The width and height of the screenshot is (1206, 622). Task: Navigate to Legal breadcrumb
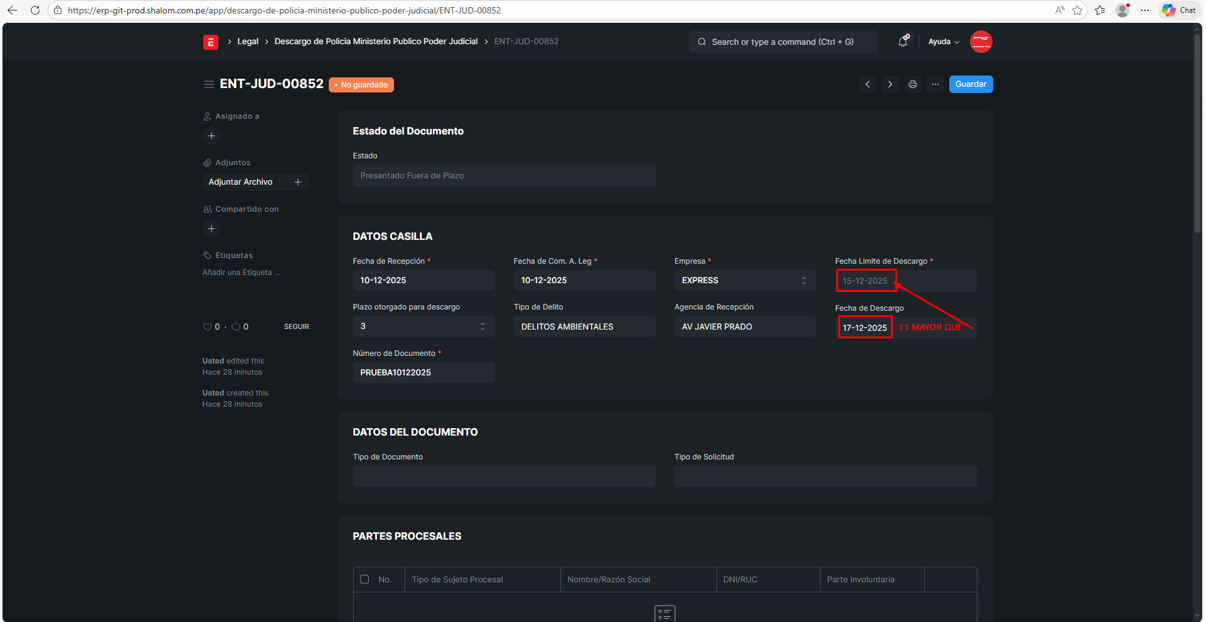tap(247, 42)
